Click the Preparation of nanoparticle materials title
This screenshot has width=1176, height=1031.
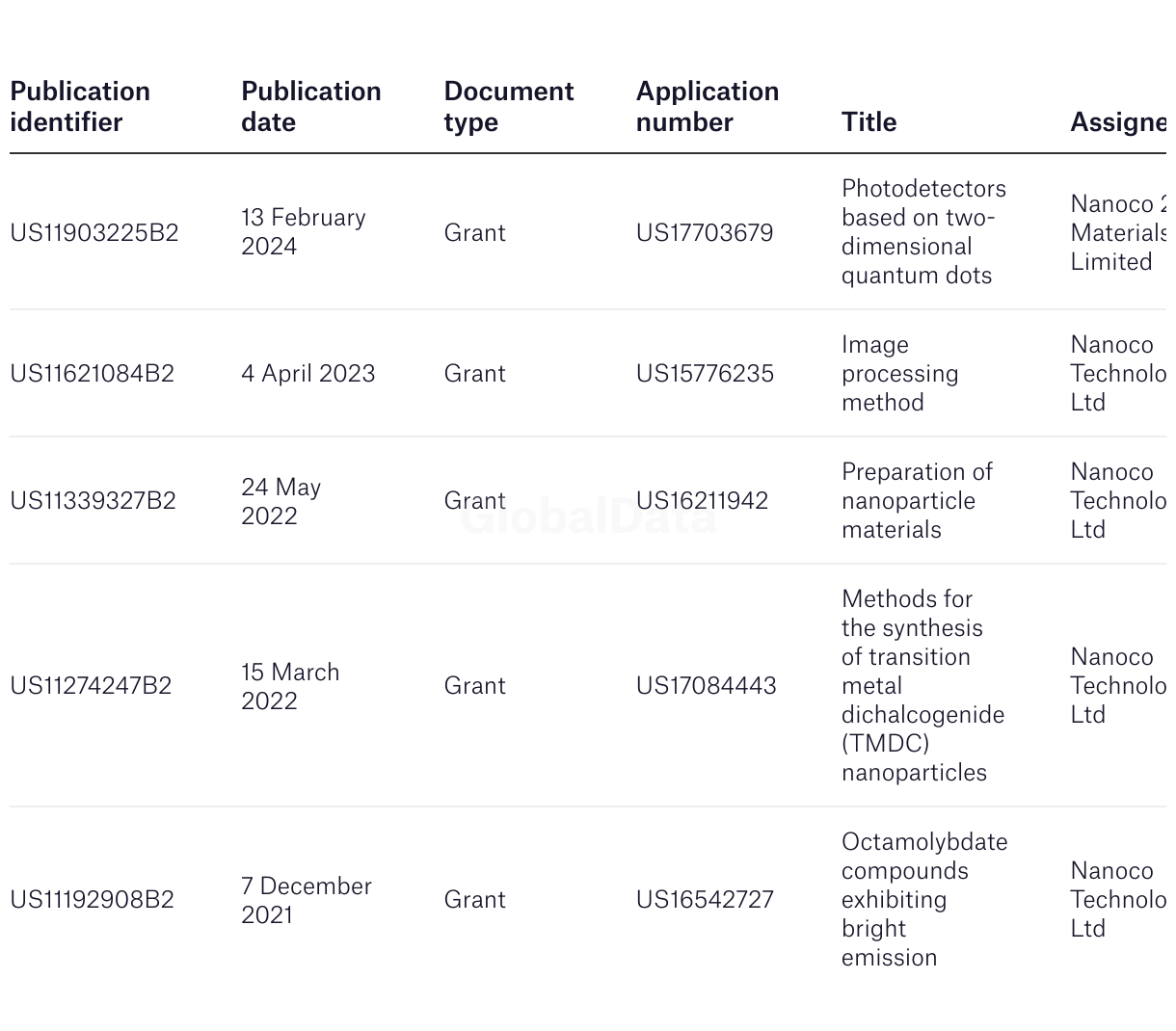(916, 501)
